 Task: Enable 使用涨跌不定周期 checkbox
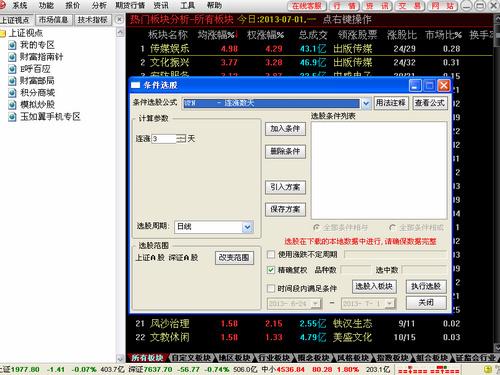(x=271, y=255)
